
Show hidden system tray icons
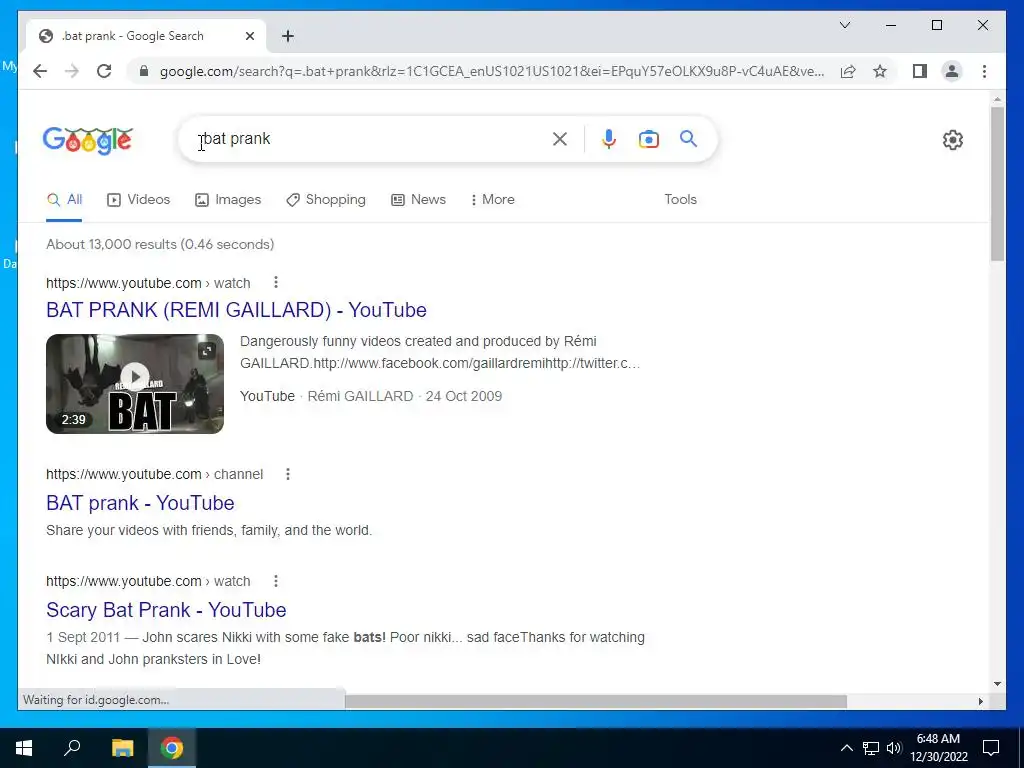click(x=846, y=748)
